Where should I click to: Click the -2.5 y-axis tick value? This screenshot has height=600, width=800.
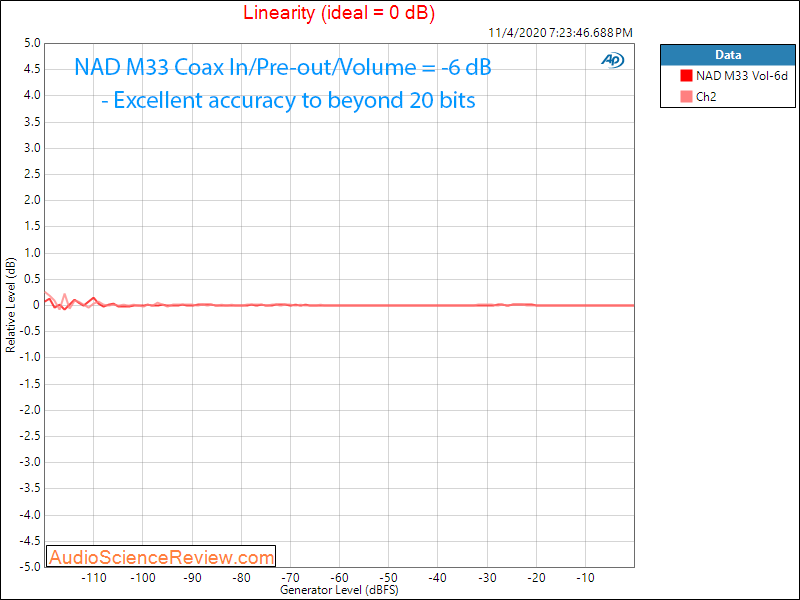pyautogui.click(x=30, y=436)
